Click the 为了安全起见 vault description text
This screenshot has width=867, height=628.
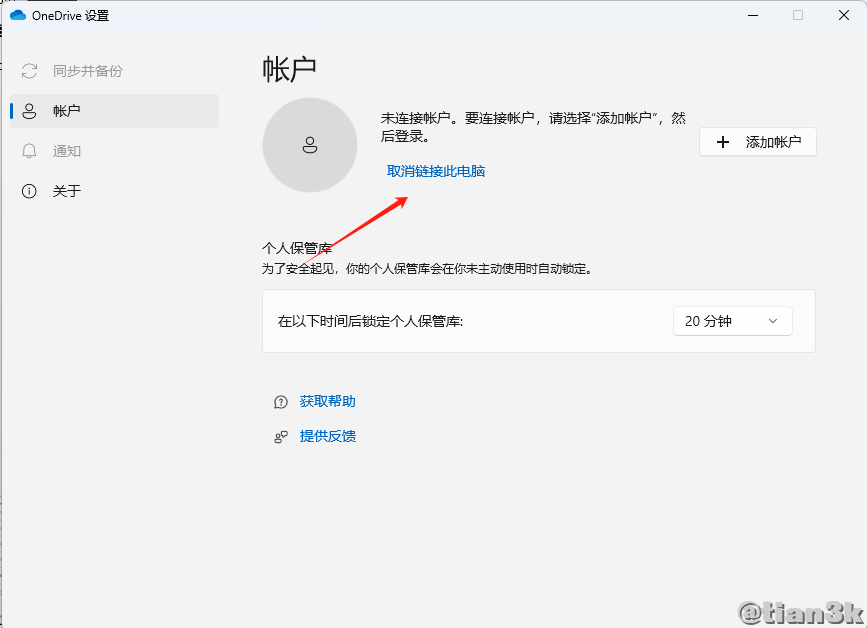(427, 269)
